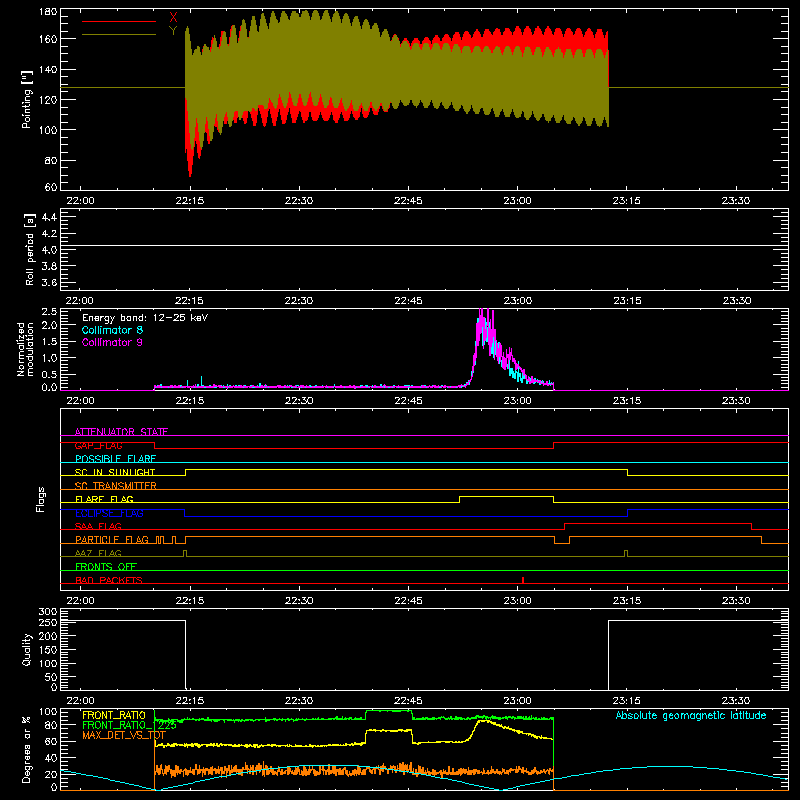Click the cyan Collimator 8 legend entry
Viewport: 800px width, 800px height.
pyautogui.click(x=112, y=330)
